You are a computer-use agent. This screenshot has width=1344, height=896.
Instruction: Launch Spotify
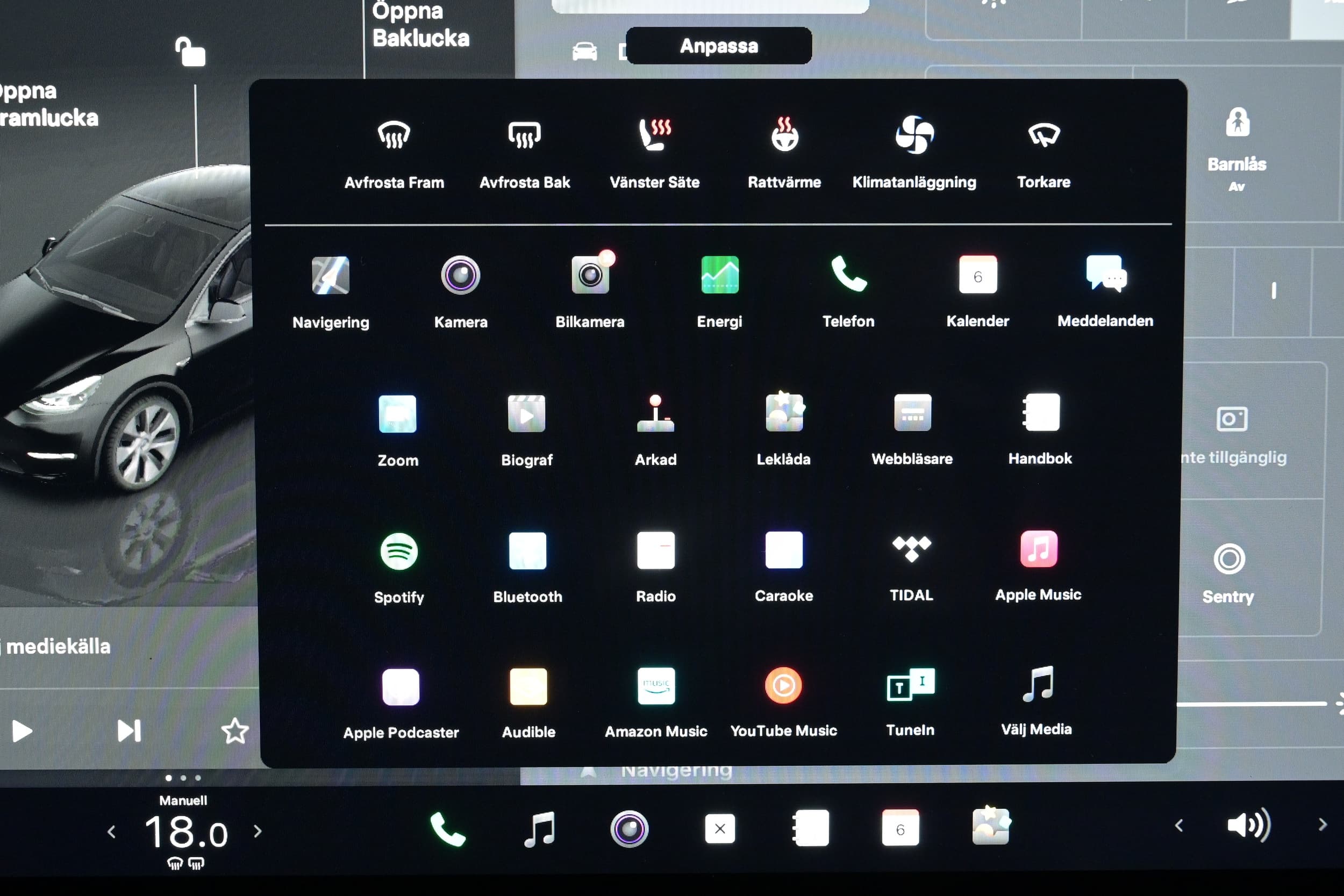point(399,568)
